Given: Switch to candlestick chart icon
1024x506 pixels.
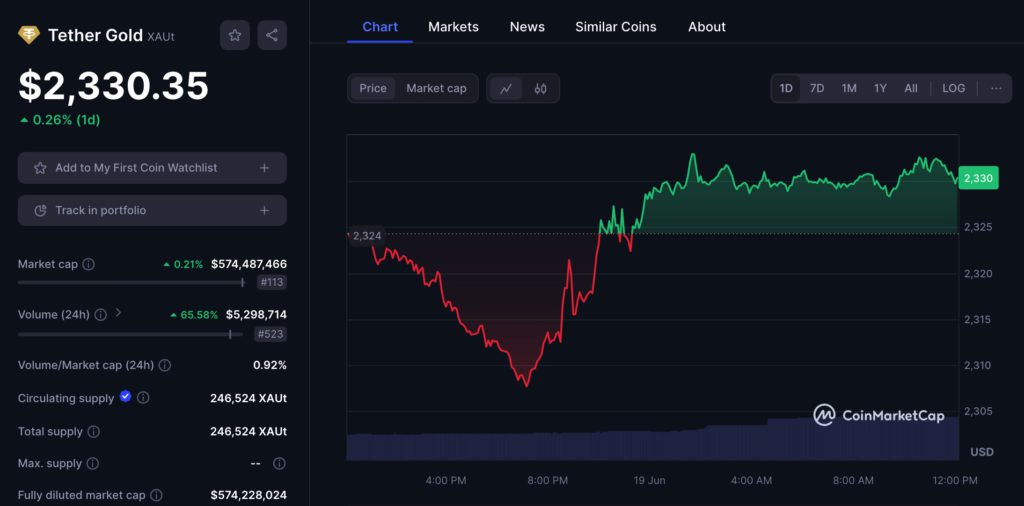Looking at the screenshot, I should [x=541, y=88].
